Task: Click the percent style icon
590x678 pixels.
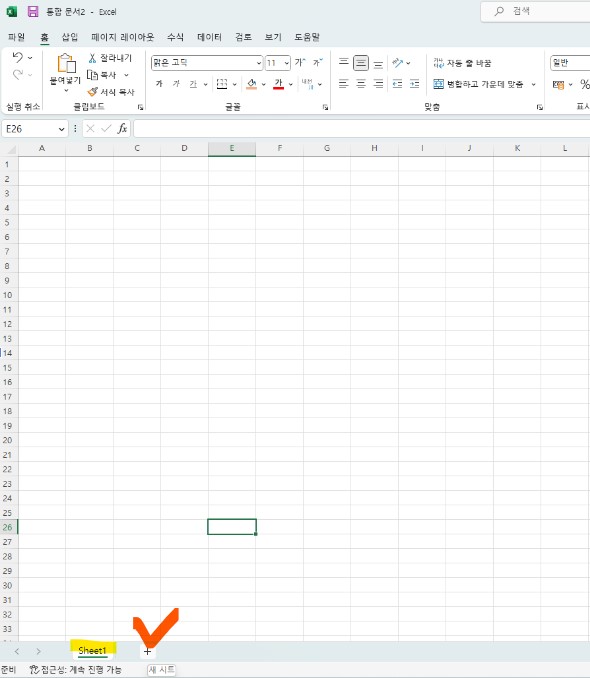Action: point(584,84)
